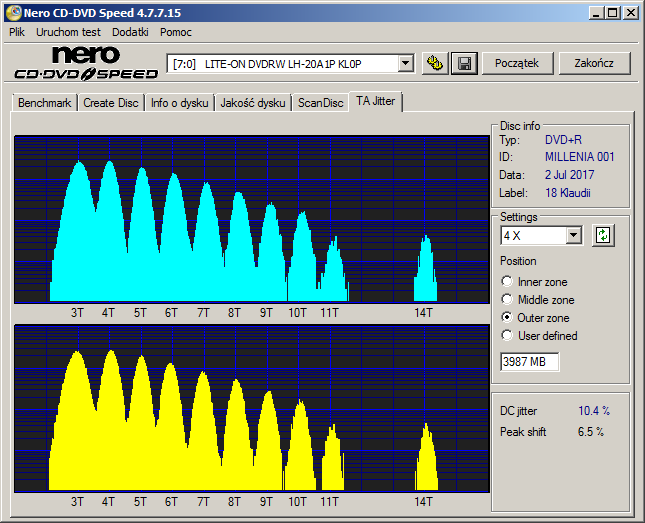Click the Zakończ button

point(594,63)
